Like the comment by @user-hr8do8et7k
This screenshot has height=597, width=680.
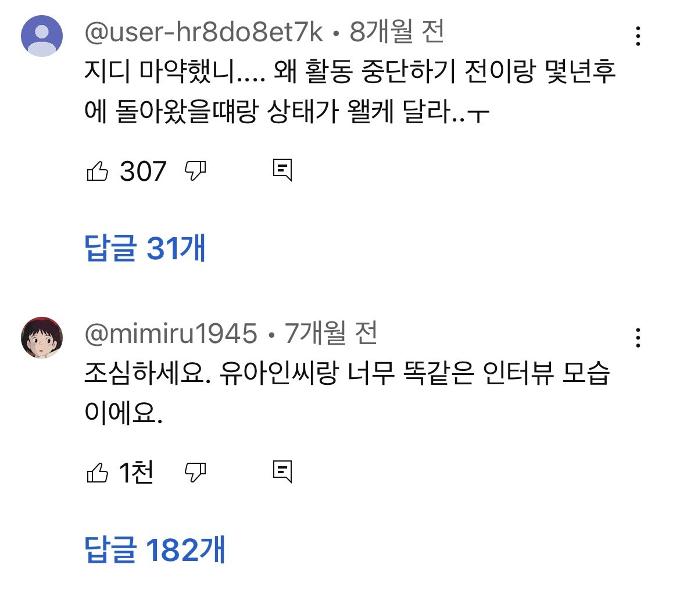click(x=98, y=171)
